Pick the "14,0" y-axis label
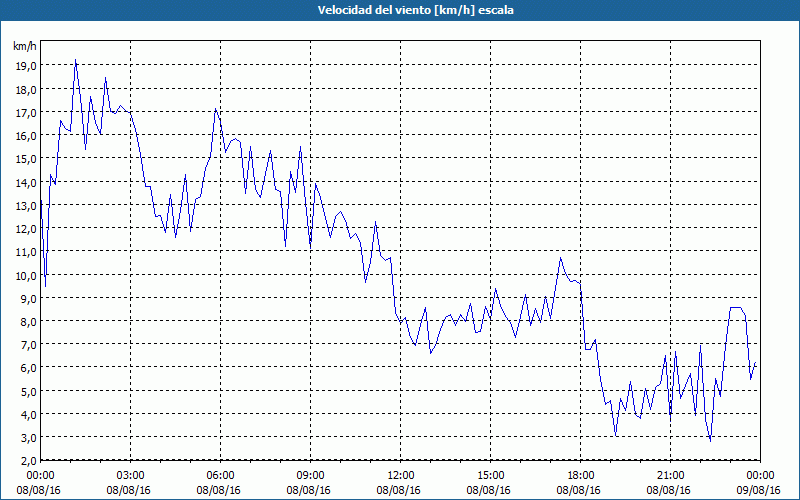This screenshot has height=500, width=800. (x=26, y=182)
